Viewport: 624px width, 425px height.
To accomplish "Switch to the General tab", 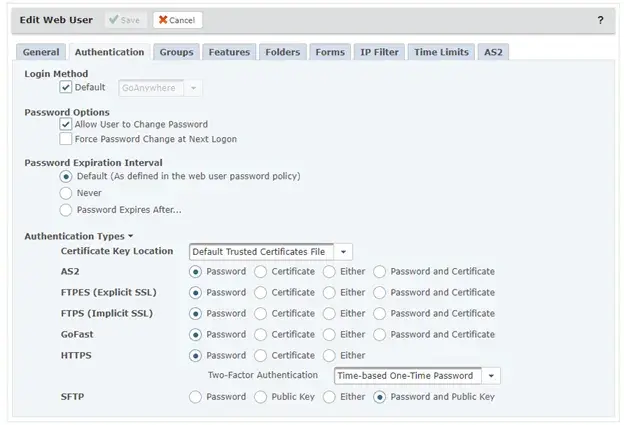I will [41, 52].
